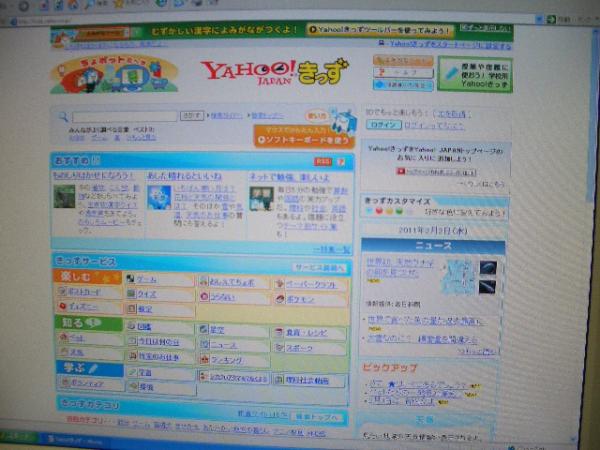Choose the red theme color circle
Screen dimensions: 600x450
coord(379,211)
